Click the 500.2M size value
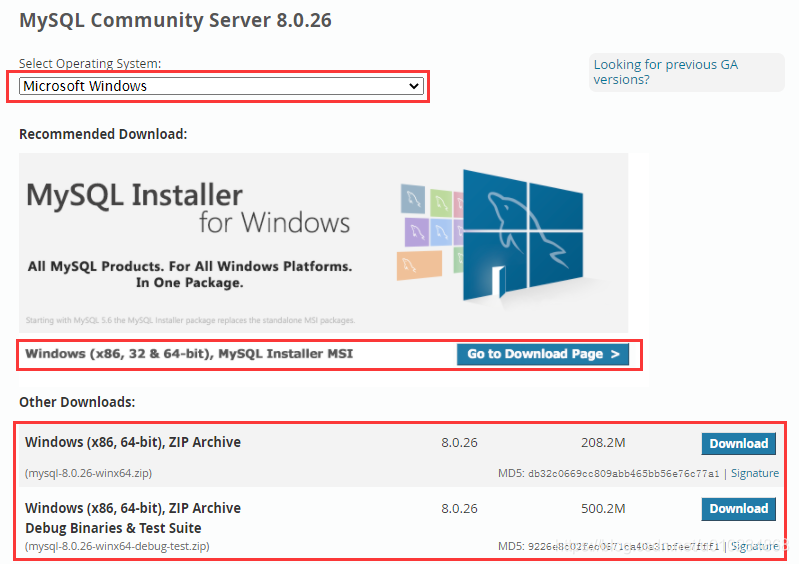Viewport: 799px width, 564px height. 603,508
